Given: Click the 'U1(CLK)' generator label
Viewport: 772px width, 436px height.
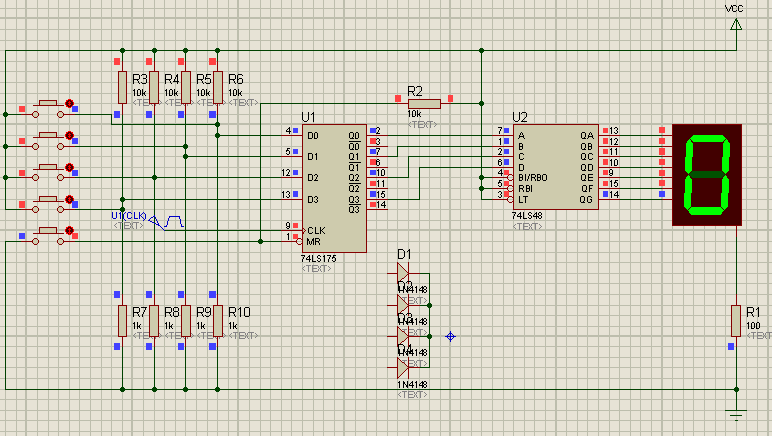Looking at the screenshot, I should pyautogui.click(x=129, y=216).
